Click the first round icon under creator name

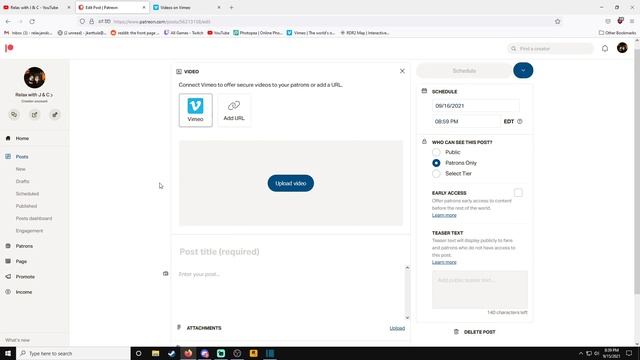[x=14, y=115]
